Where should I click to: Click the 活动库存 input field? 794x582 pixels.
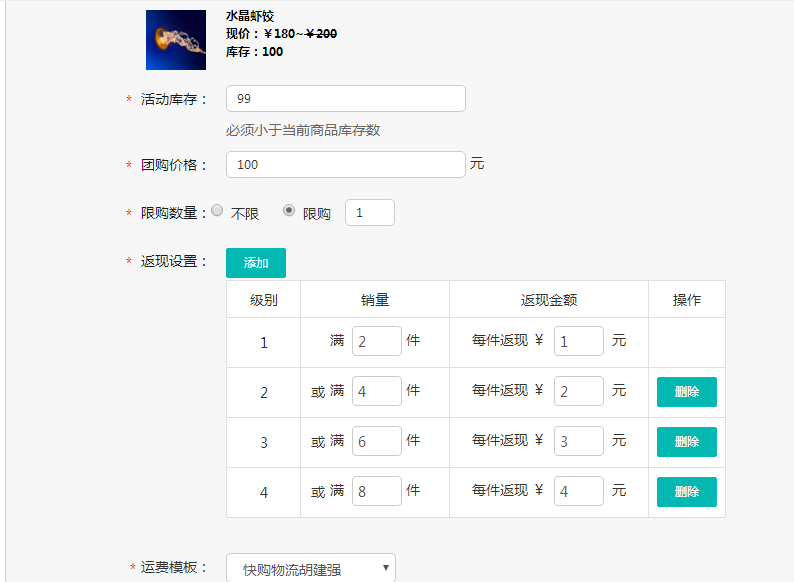tap(346, 99)
